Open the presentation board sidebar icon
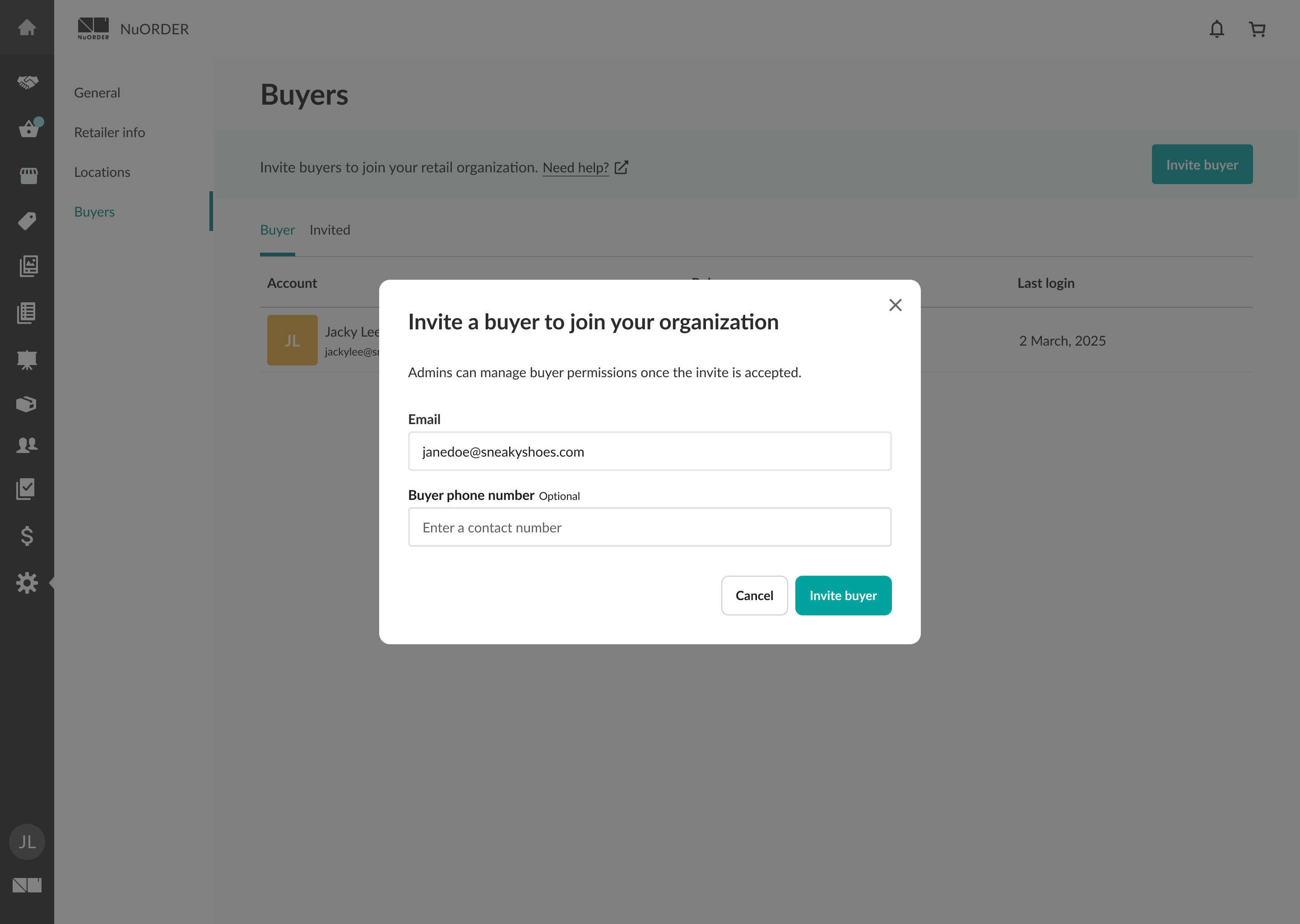This screenshot has width=1300, height=924. 27,360
